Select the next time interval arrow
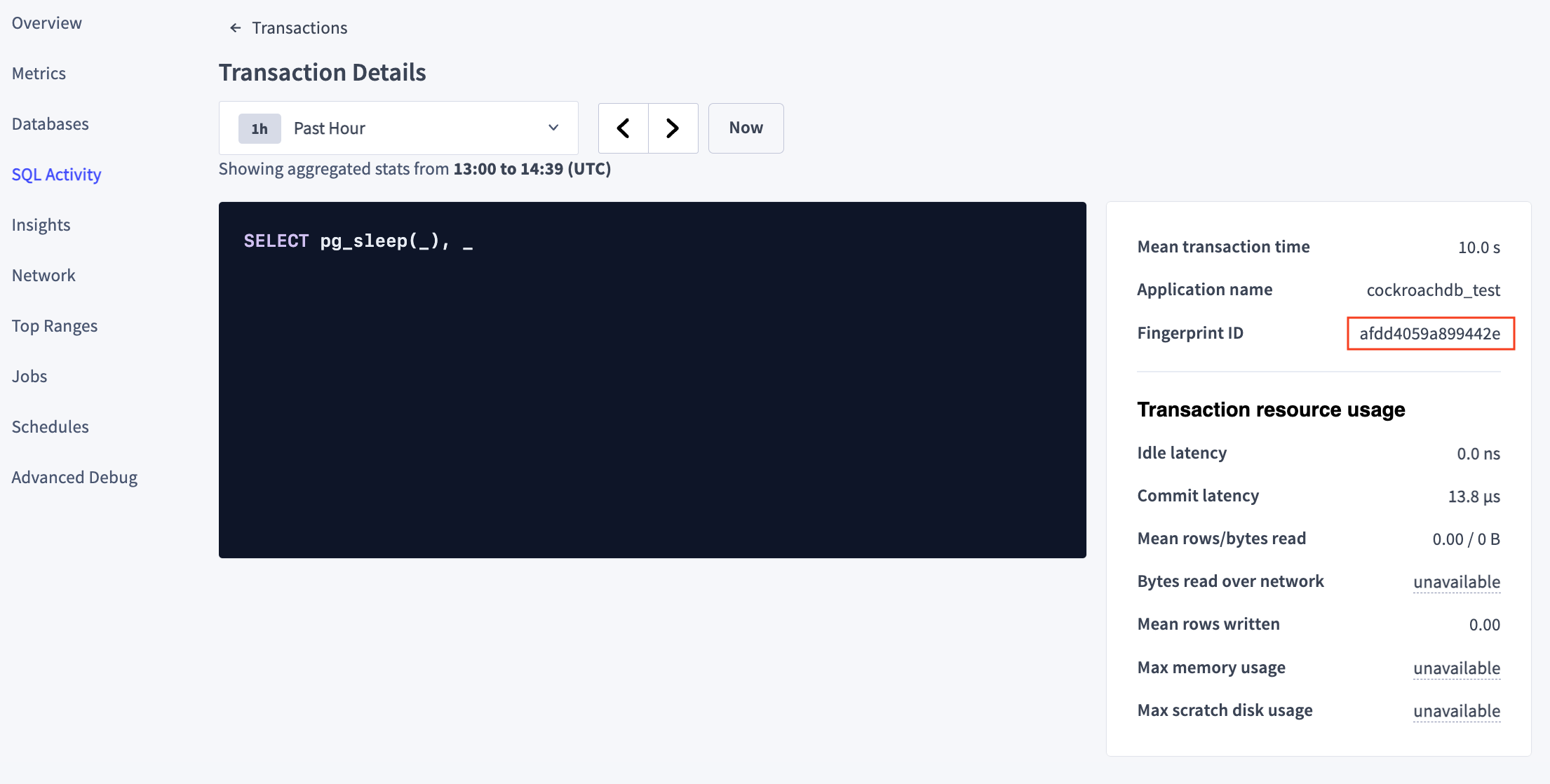1550x784 pixels. [672, 128]
